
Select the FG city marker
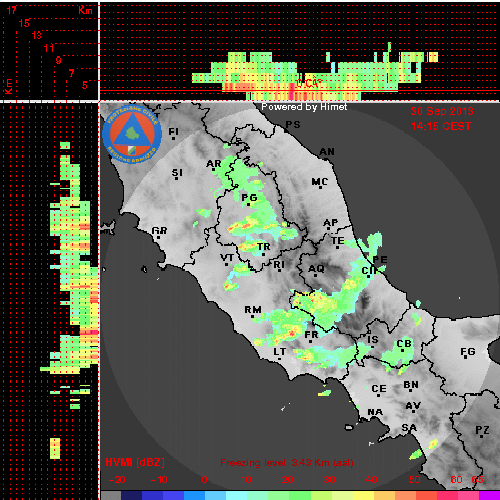pyautogui.click(x=466, y=358)
